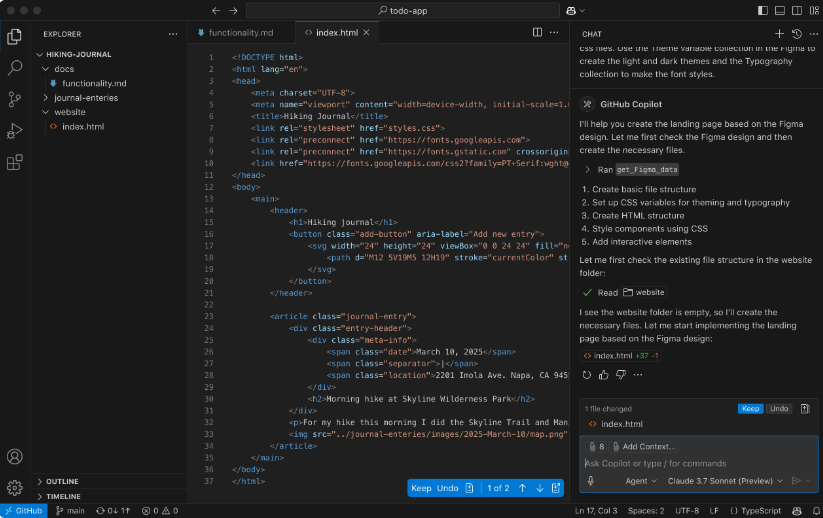Click Add Context button
This screenshot has width=823, height=518.
[644, 447]
